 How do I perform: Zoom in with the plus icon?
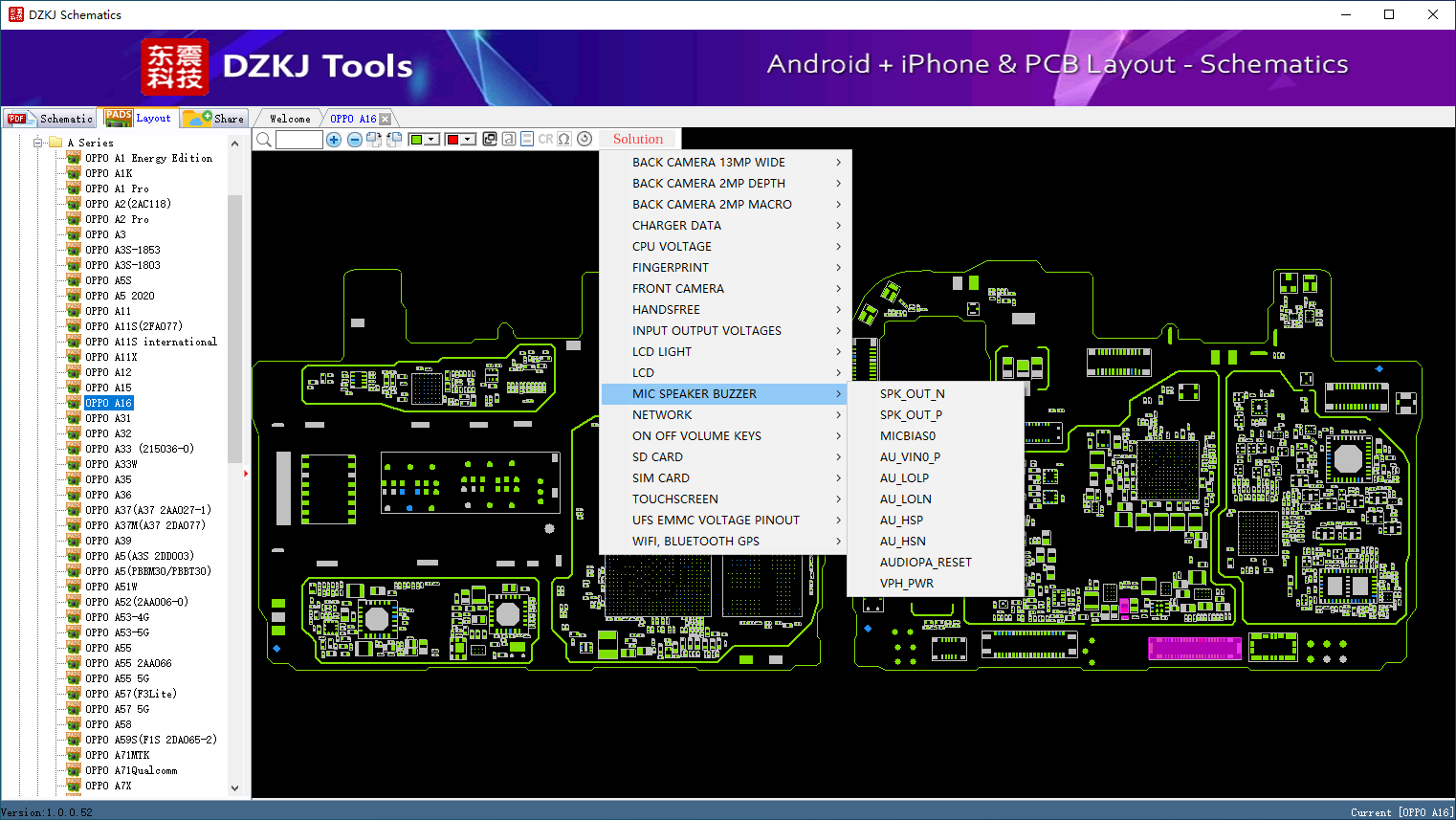[334, 140]
